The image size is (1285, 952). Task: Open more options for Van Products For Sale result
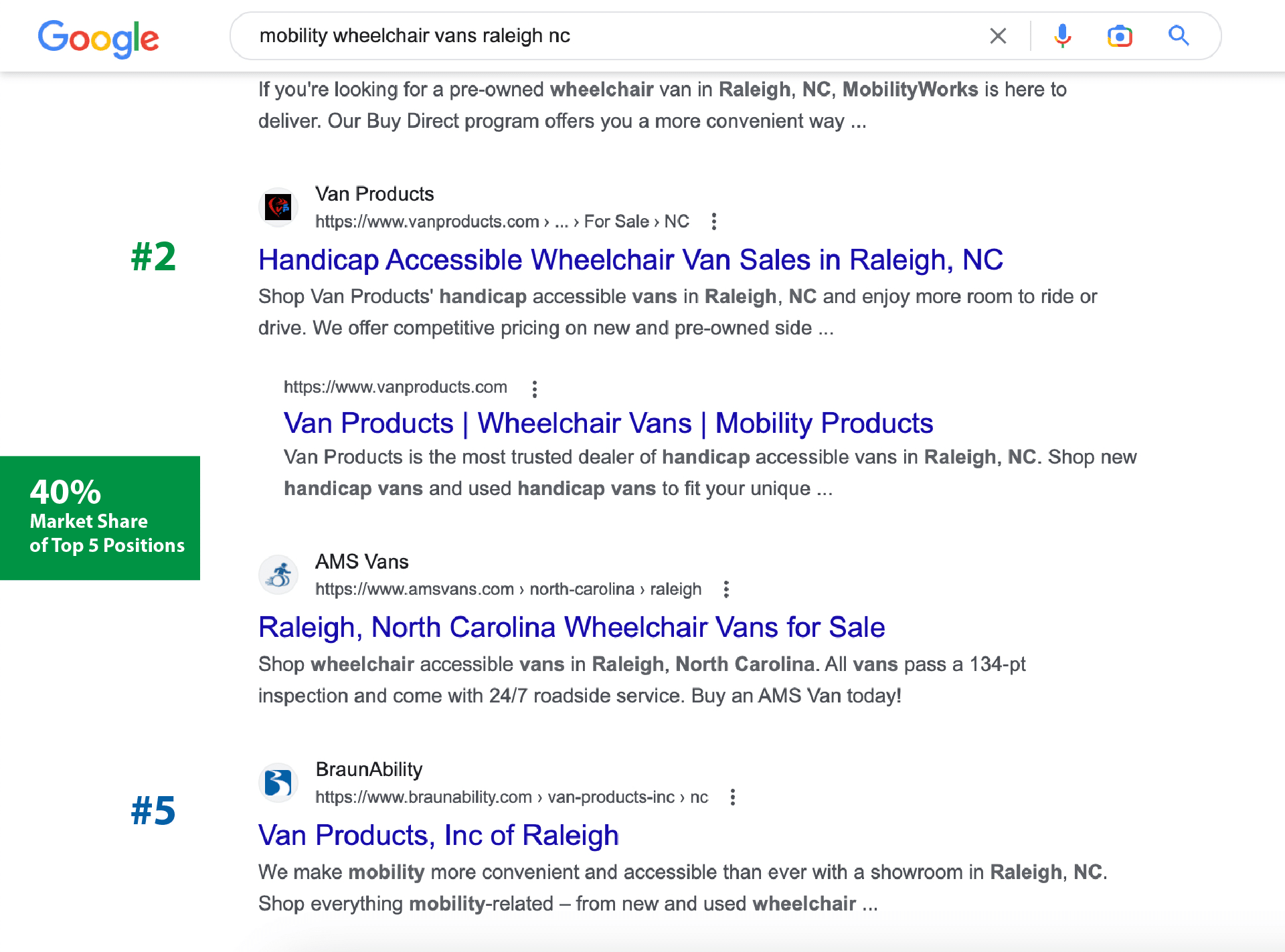tap(714, 221)
